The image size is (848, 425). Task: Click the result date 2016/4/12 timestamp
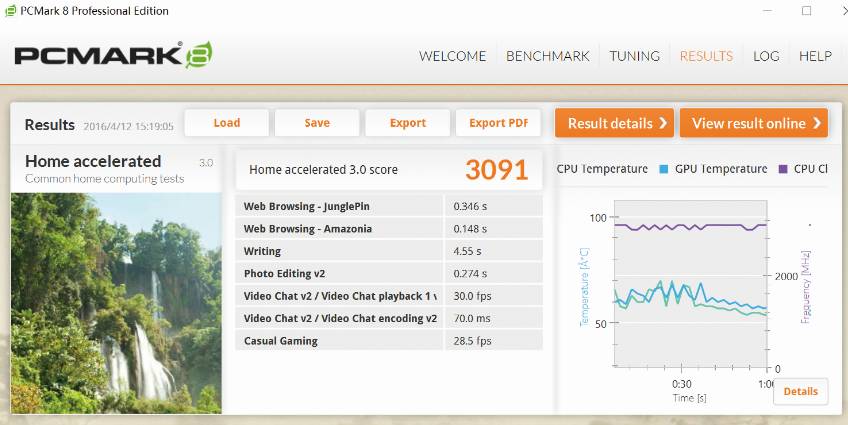(x=128, y=127)
